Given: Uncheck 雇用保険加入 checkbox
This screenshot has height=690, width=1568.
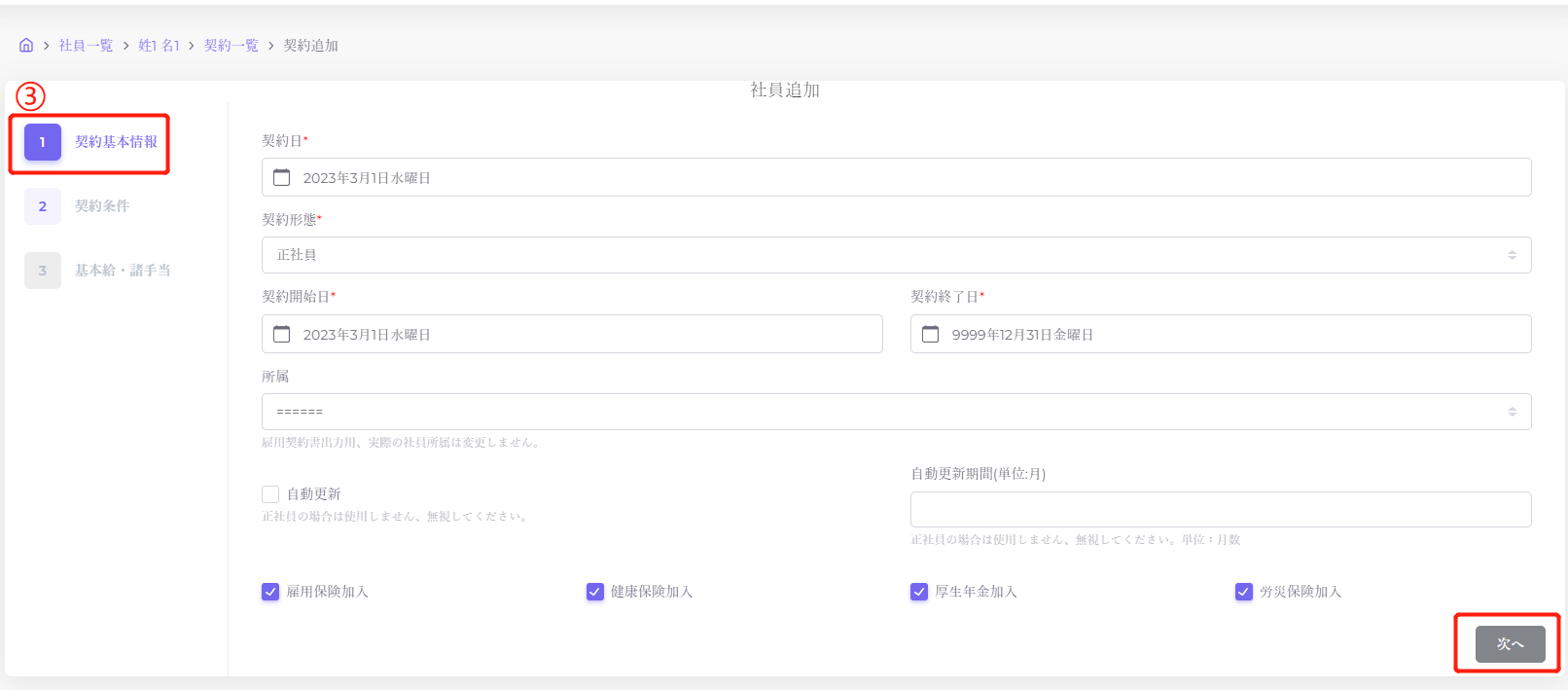Looking at the screenshot, I should click(x=270, y=592).
